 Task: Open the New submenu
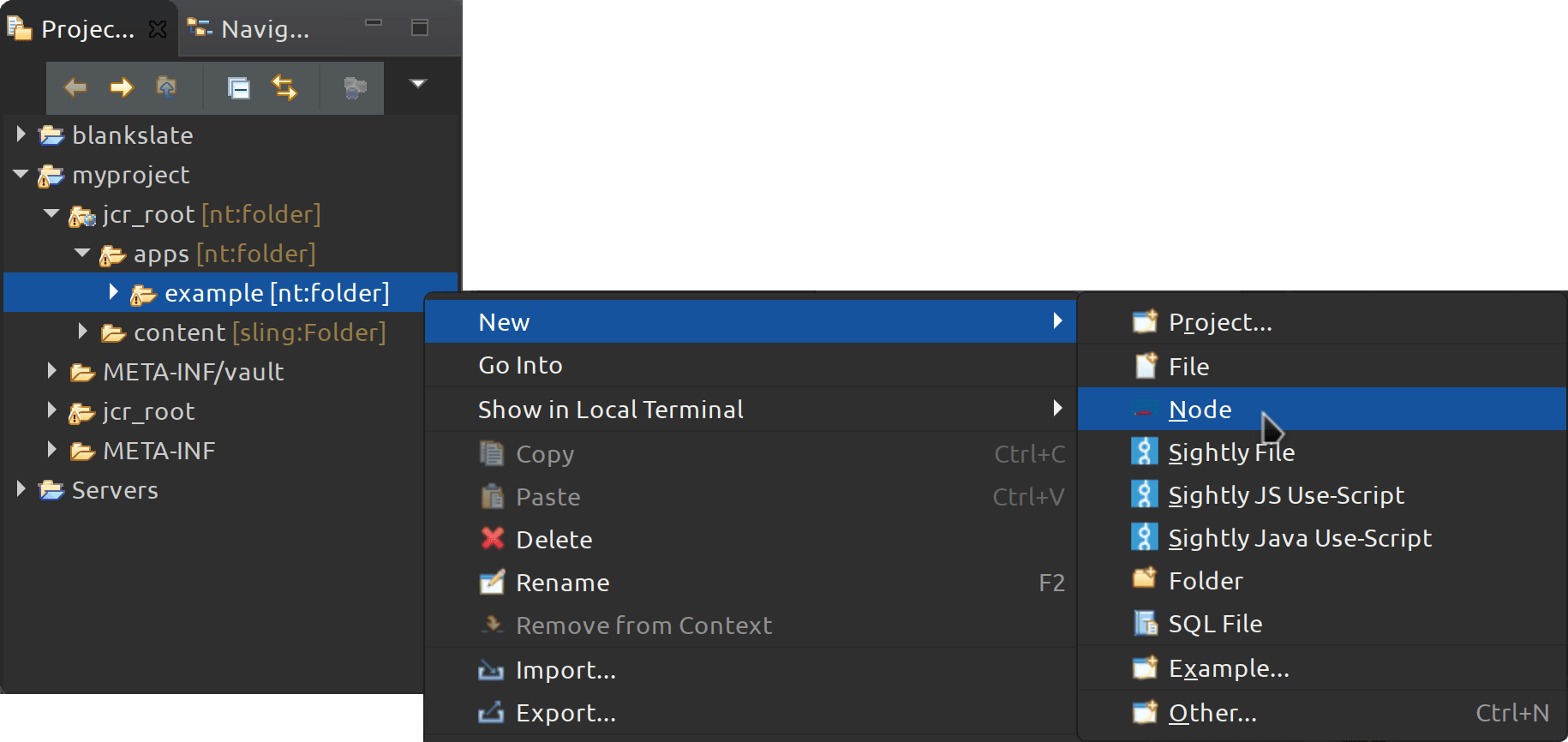[751, 322]
